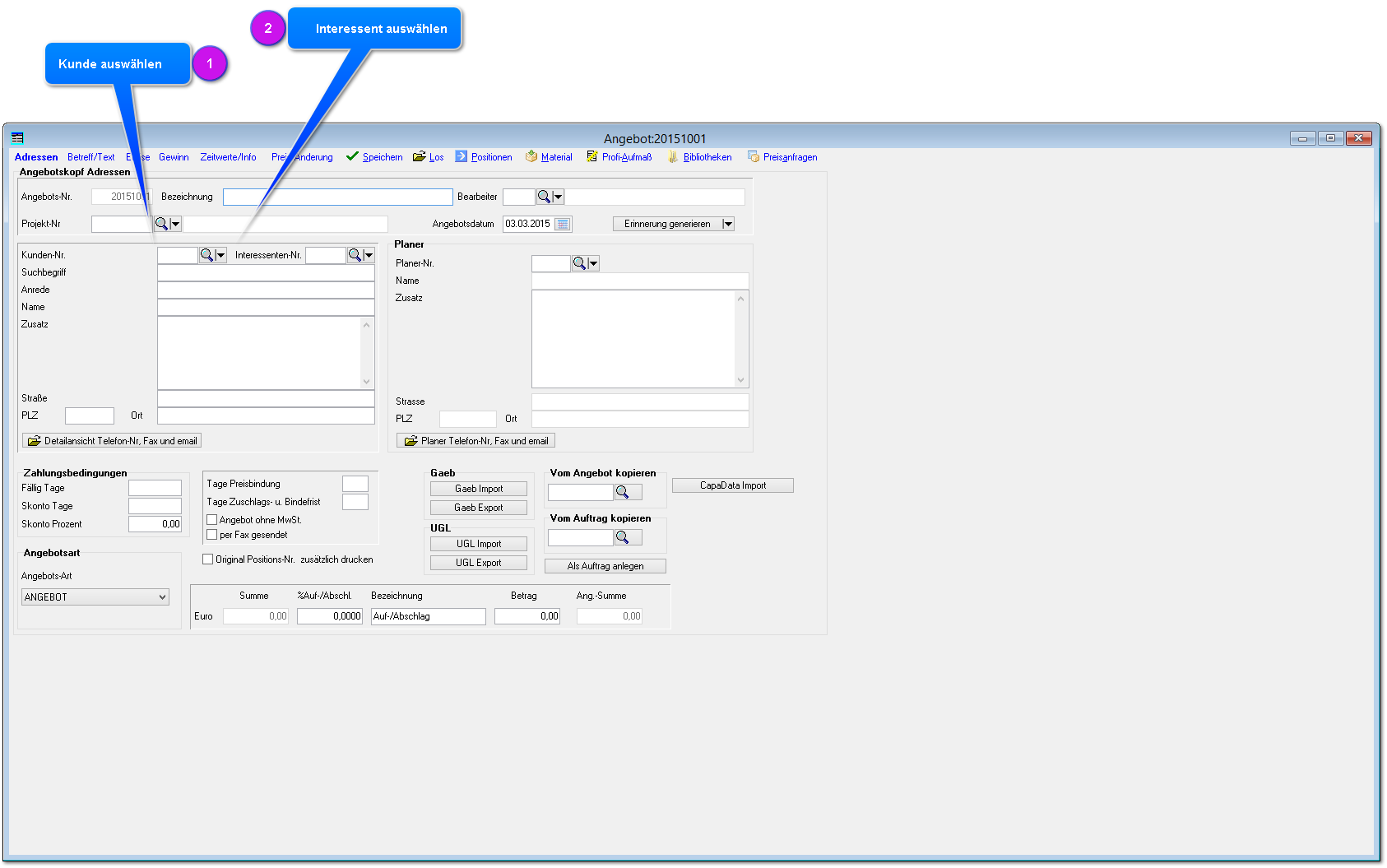Open Positionen from the toolbar
The image size is (1387, 868).
pos(491,157)
